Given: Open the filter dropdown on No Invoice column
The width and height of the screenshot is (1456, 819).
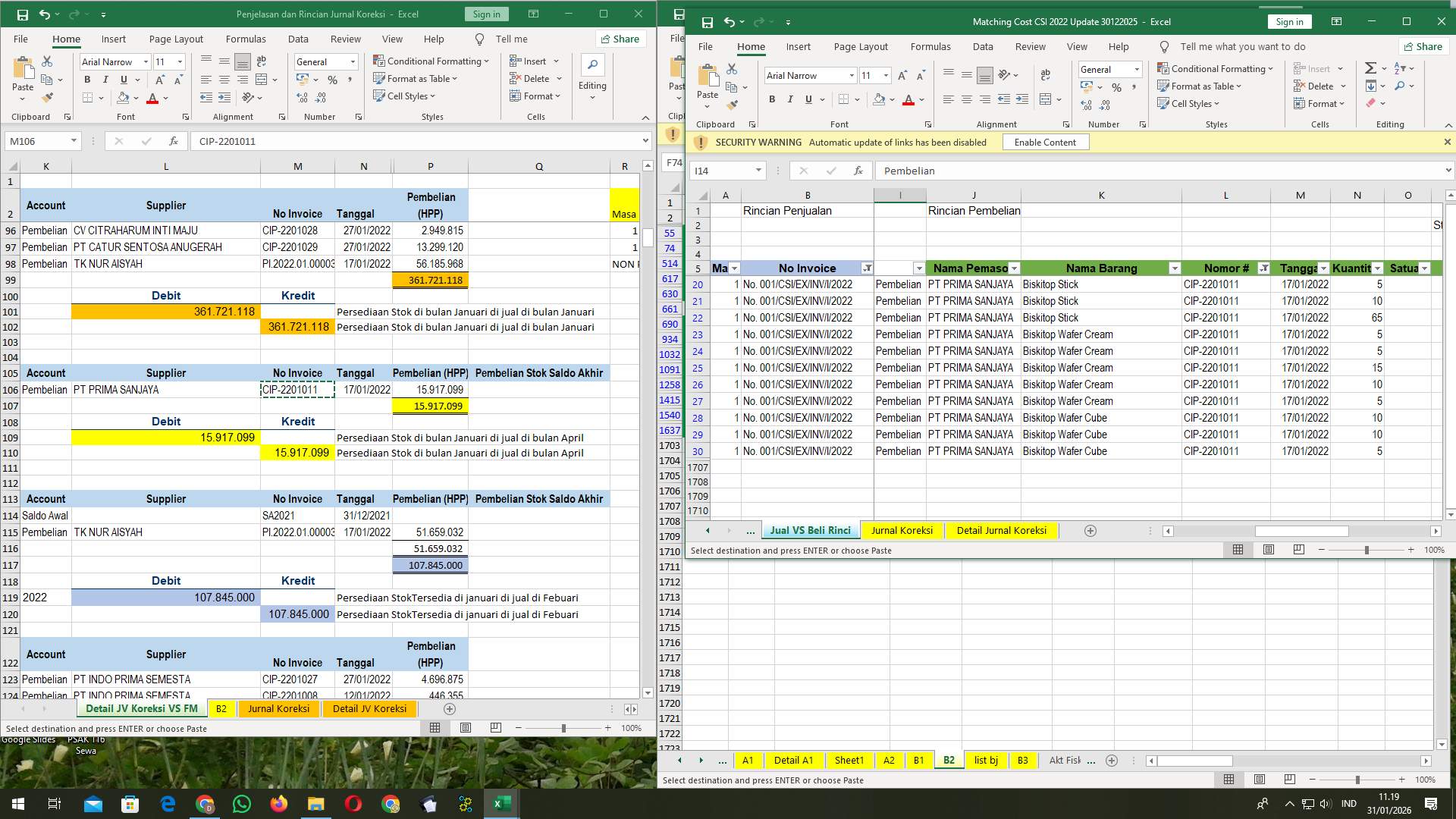Looking at the screenshot, I should coord(867,268).
